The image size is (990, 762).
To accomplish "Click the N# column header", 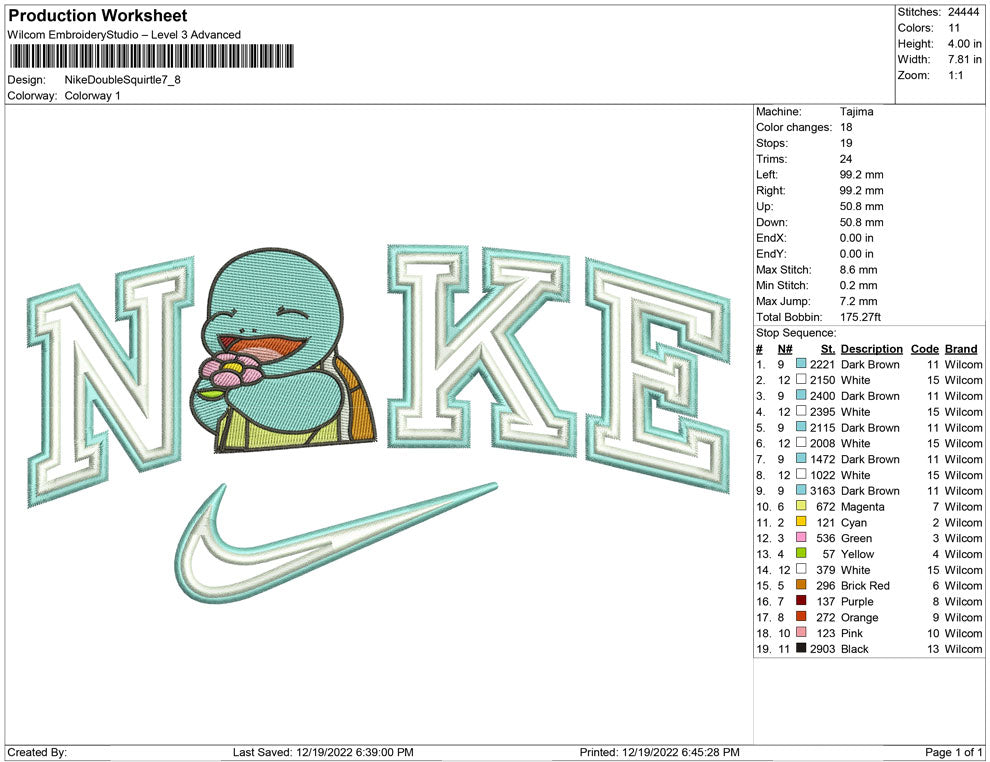I will pos(785,348).
